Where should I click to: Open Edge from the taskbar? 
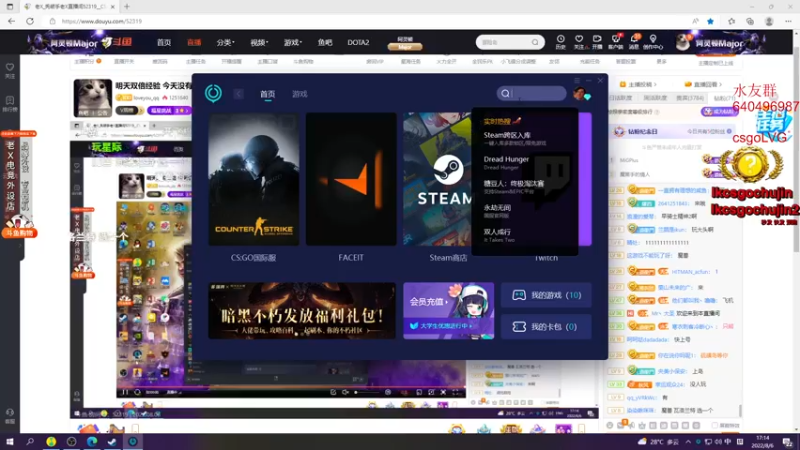tap(92, 442)
